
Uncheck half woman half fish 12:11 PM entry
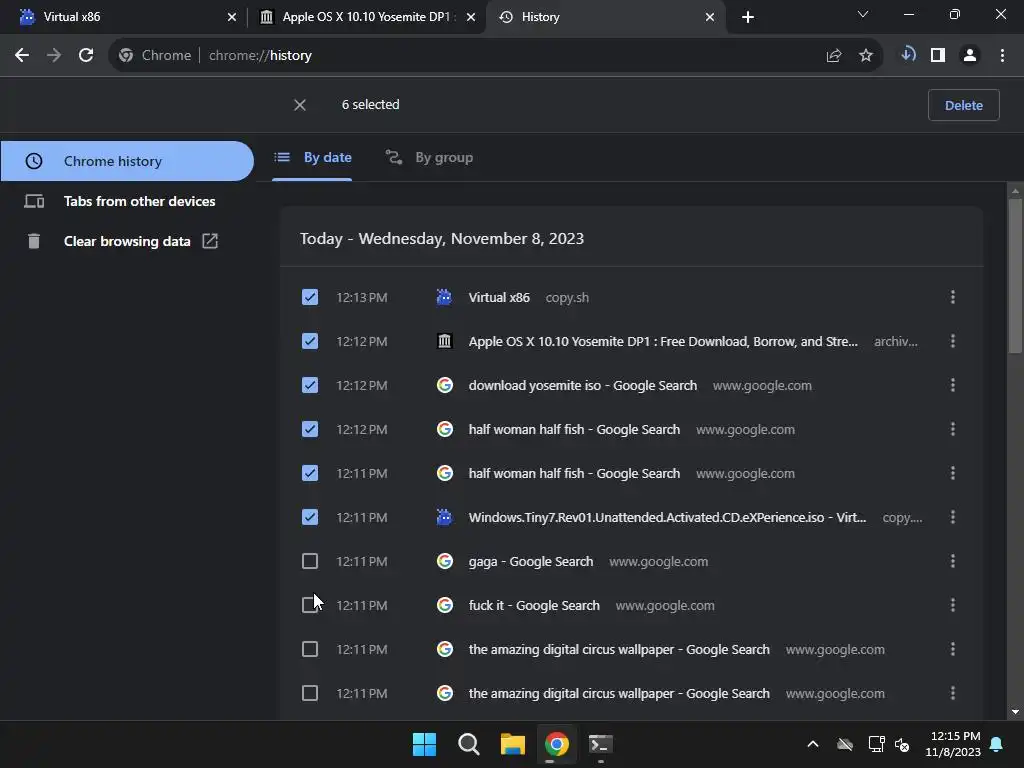coord(310,473)
